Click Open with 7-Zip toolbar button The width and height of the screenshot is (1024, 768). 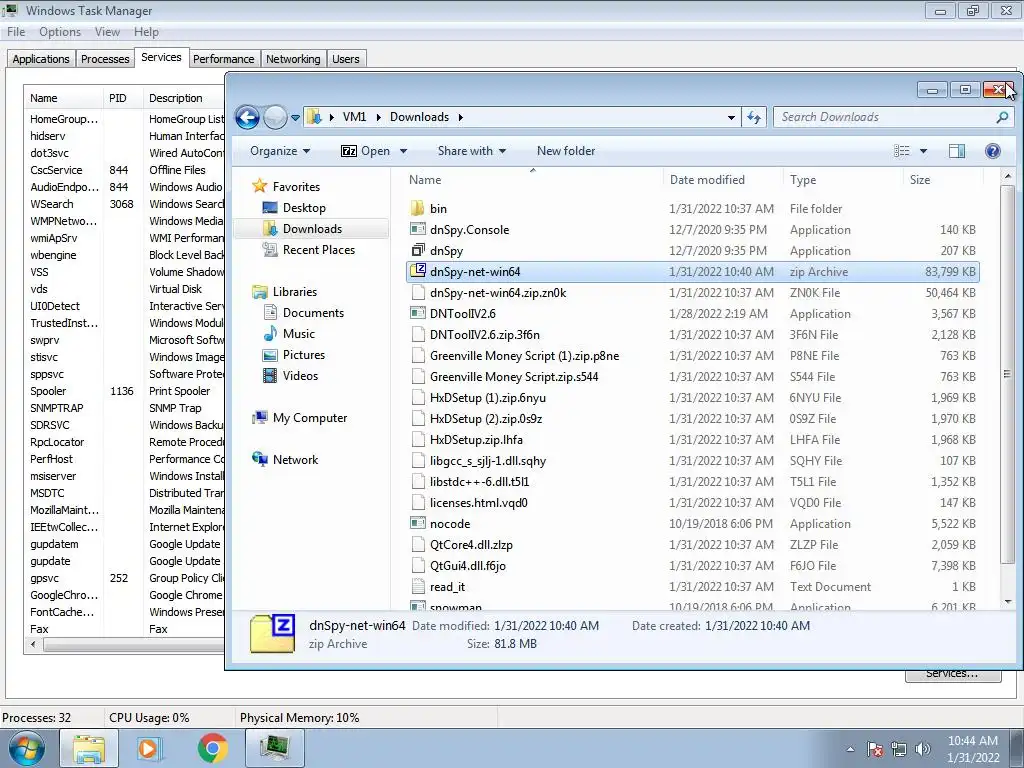pyautogui.click(x=365, y=151)
